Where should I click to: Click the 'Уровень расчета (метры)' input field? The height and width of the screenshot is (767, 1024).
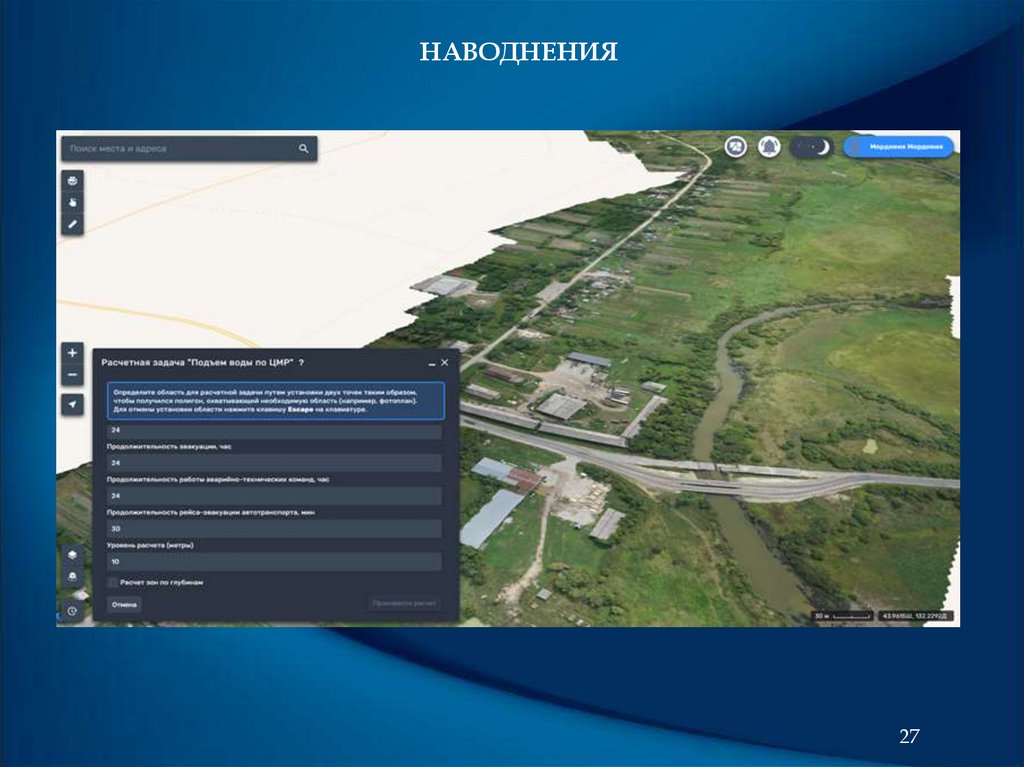pos(274,562)
